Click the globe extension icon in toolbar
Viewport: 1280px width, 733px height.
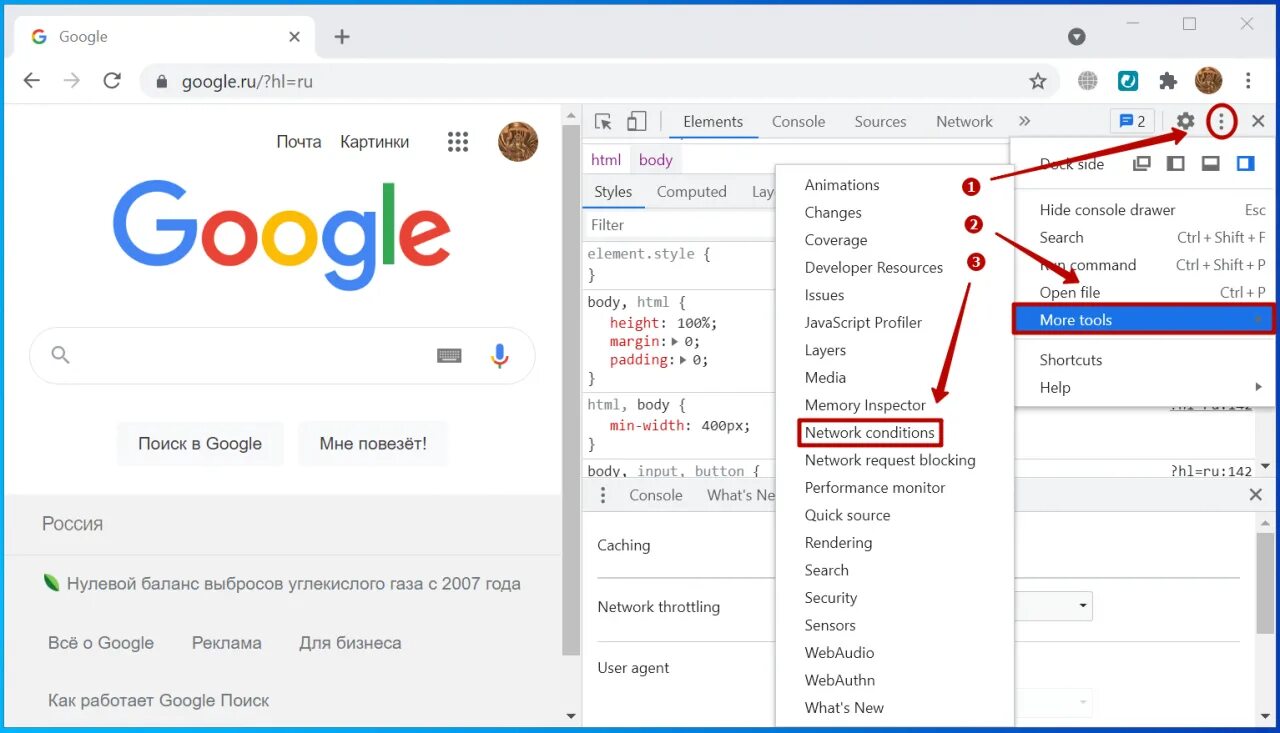1088,81
